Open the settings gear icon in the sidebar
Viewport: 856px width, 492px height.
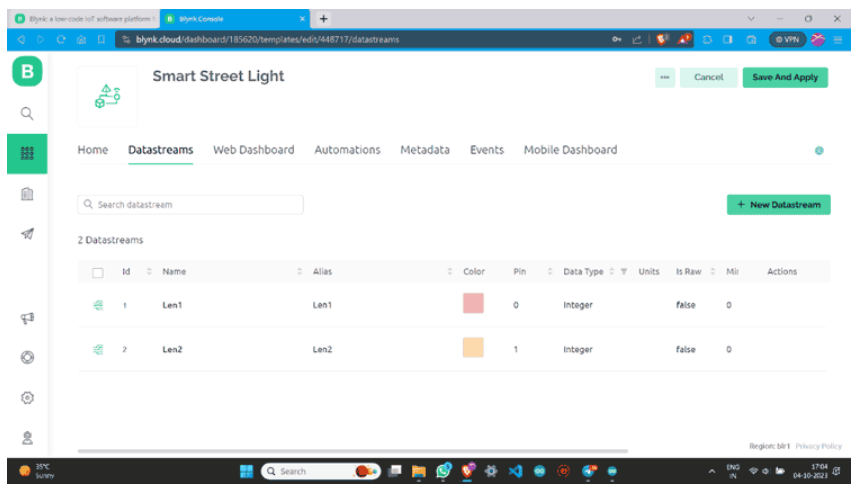[x=27, y=397]
